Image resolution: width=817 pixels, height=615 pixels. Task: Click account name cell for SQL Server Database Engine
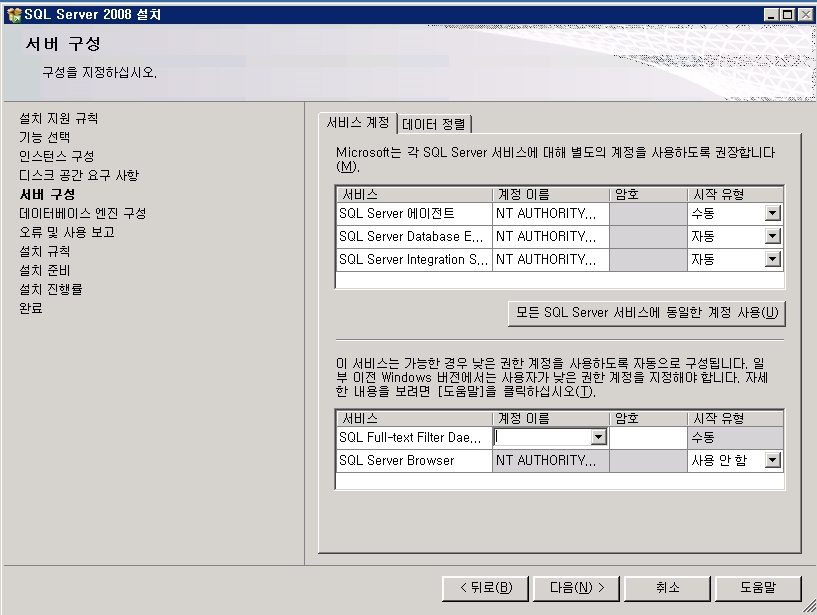(x=551, y=236)
